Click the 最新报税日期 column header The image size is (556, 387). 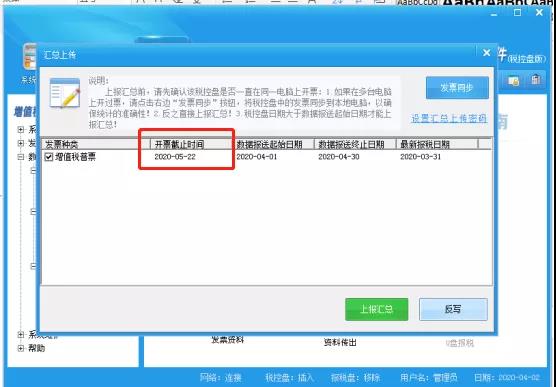[437, 144]
